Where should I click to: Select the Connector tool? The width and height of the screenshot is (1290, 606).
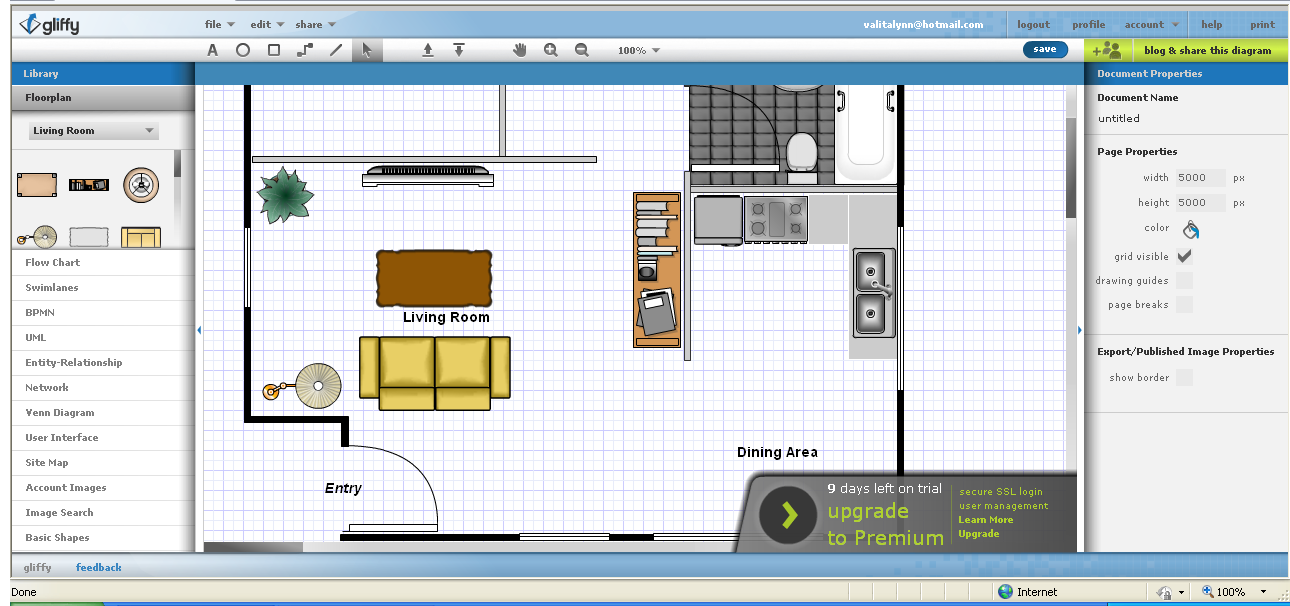[305, 50]
